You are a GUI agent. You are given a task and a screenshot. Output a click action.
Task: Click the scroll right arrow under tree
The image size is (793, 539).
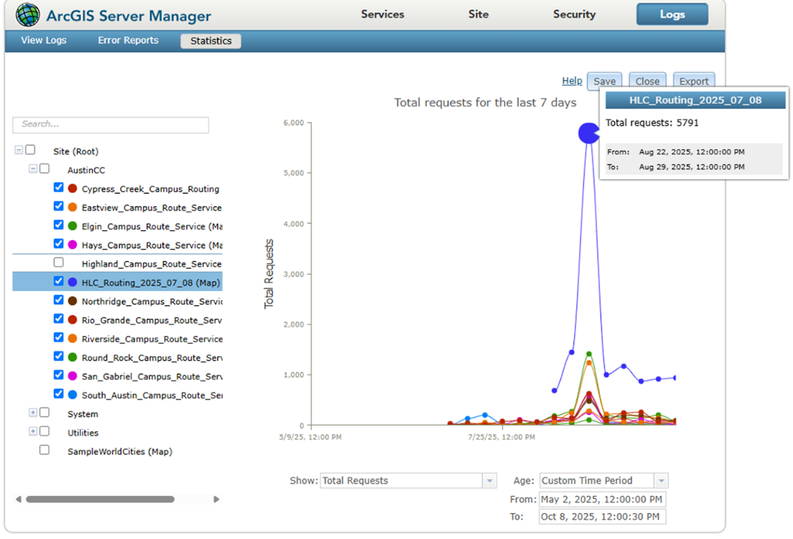pyautogui.click(x=216, y=500)
